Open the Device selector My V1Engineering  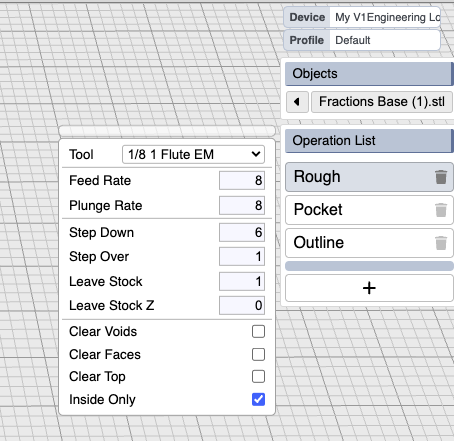click(385, 17)
